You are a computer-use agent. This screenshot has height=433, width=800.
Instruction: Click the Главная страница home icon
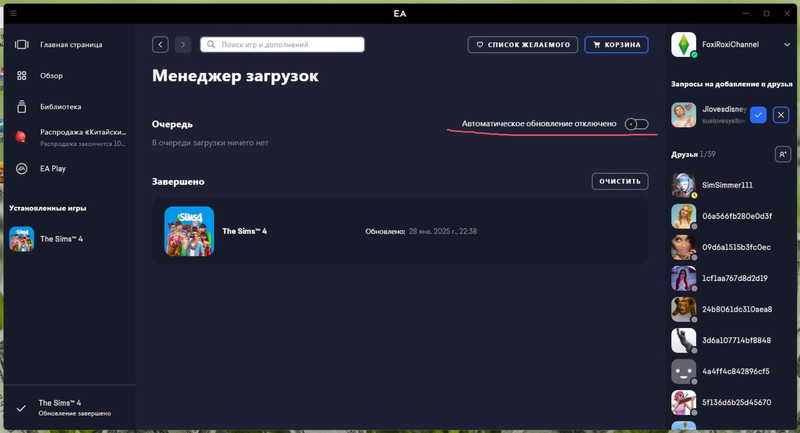click(21, 45)
